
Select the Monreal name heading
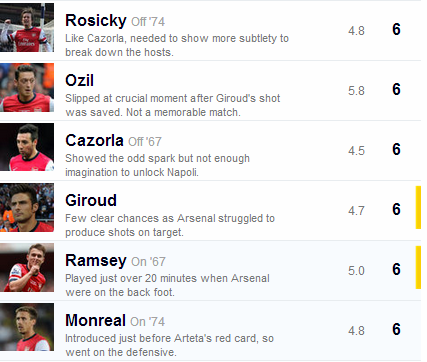[x=95, y=320]
